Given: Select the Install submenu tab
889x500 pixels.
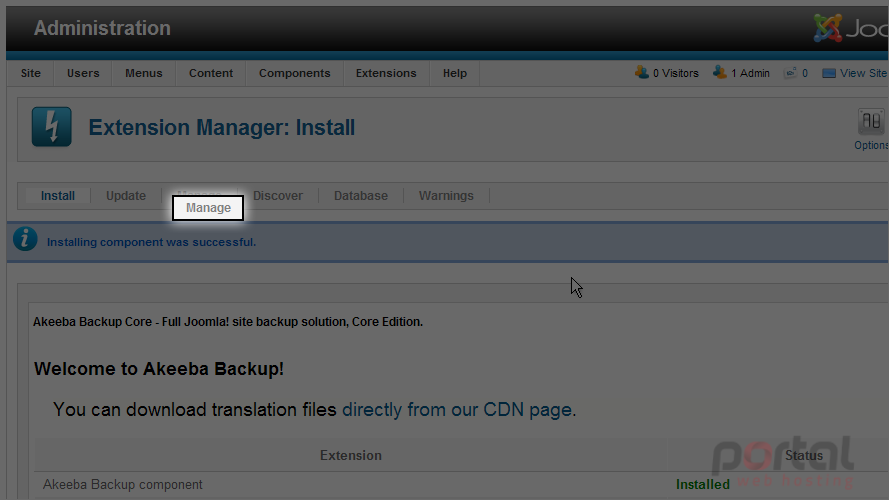Looking at the screenshot, I should 58,196.
